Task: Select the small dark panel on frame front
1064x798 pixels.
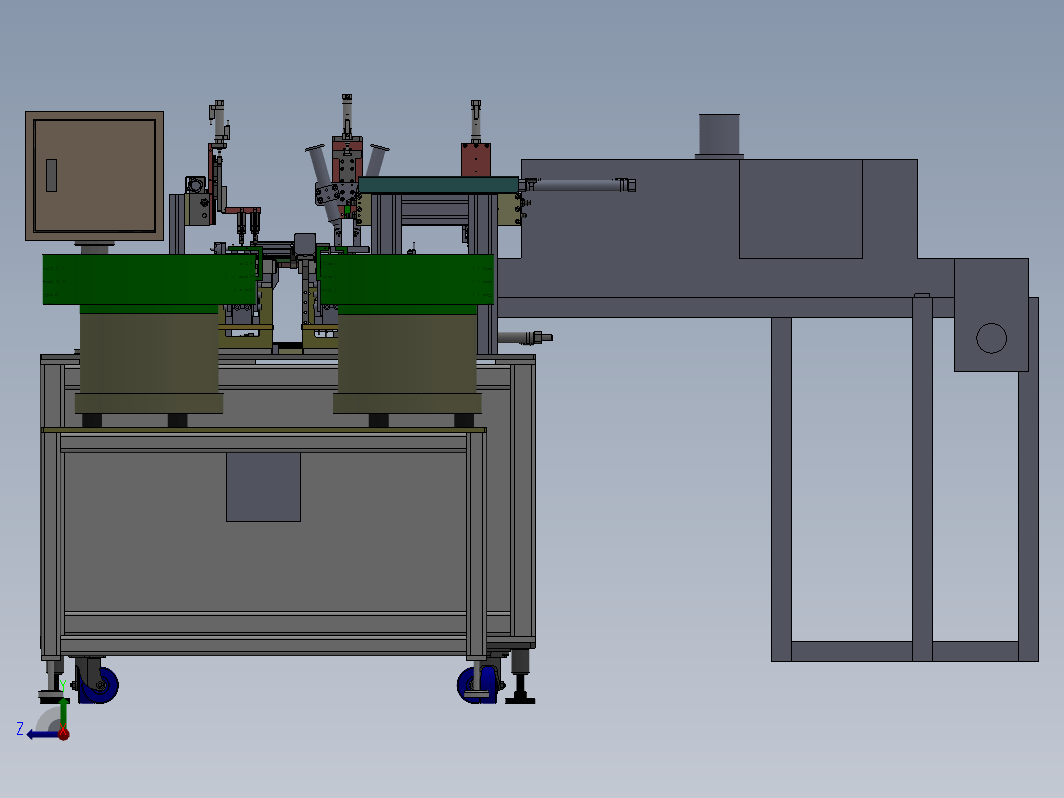Action: coord(263,487)
